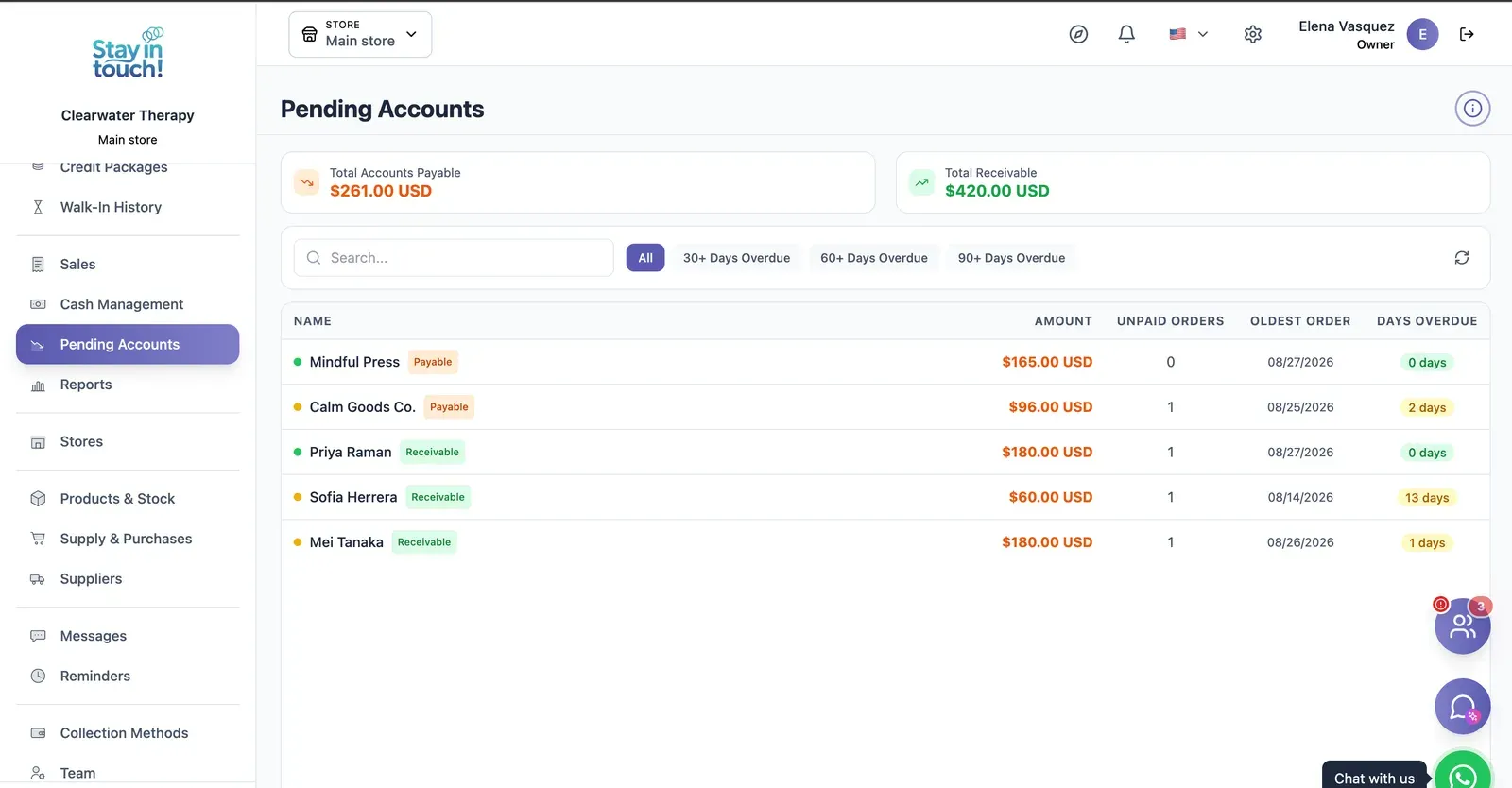Open the notifications bell
The image size is (1512, 788).
(x=1126, y=34)
